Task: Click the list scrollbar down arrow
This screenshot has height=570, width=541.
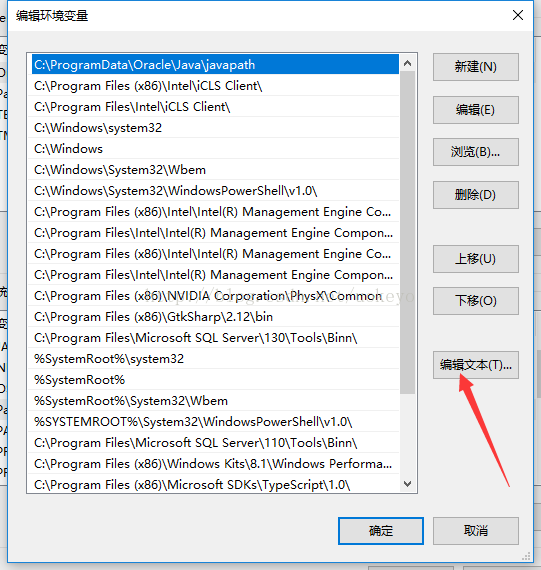Action: pos(408,483)
